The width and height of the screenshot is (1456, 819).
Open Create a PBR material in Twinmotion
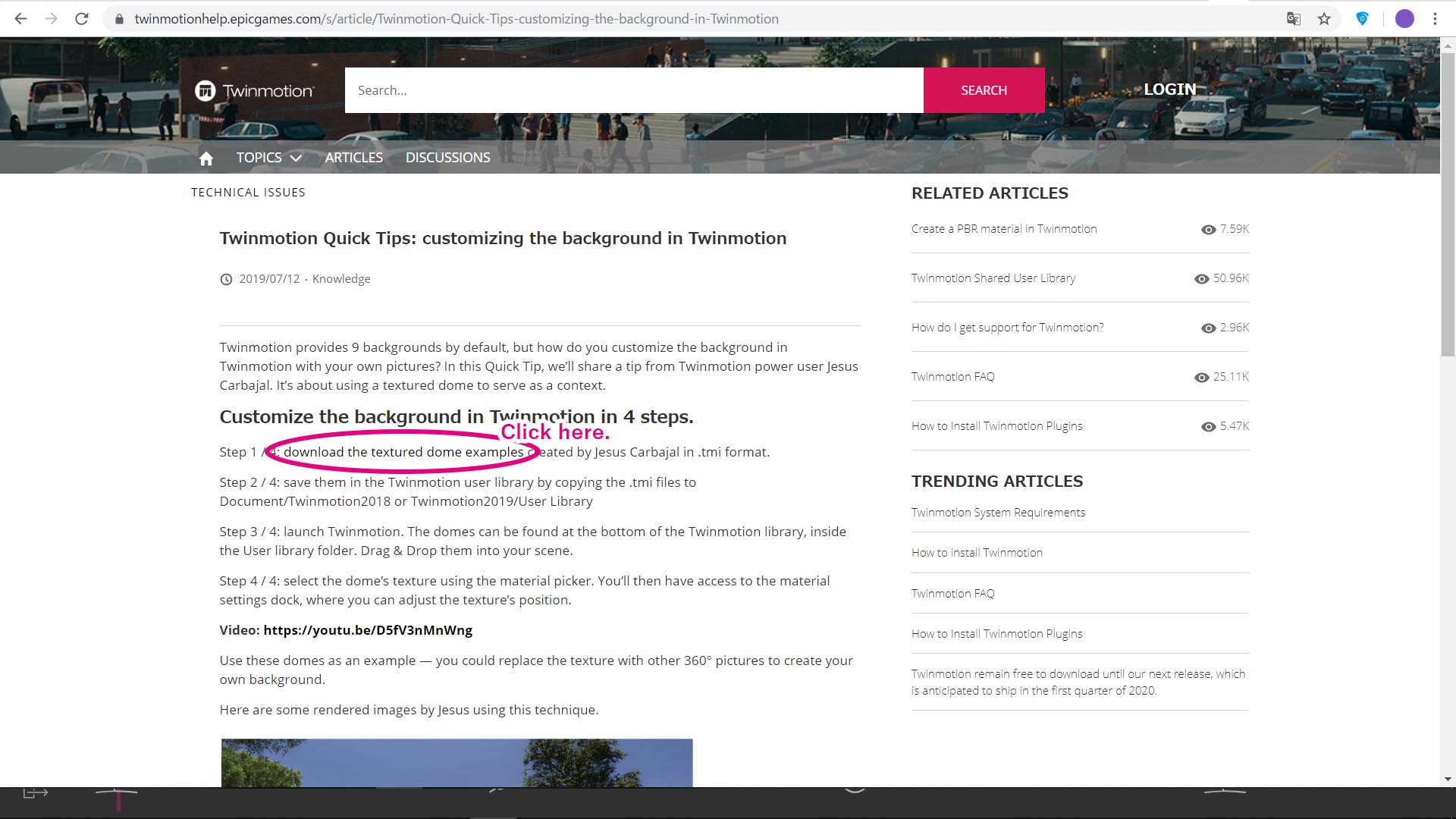(x=1004, y=229)
